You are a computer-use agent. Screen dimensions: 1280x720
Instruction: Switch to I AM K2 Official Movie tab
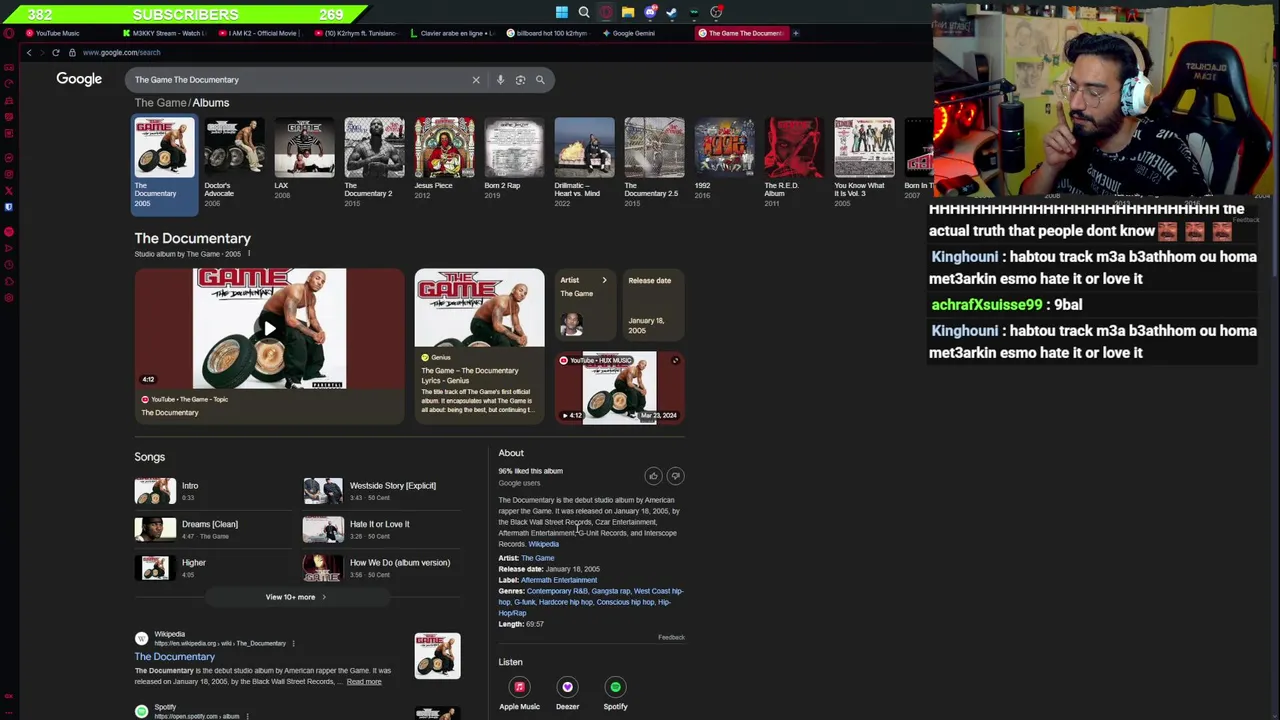[x=260, y=33]
